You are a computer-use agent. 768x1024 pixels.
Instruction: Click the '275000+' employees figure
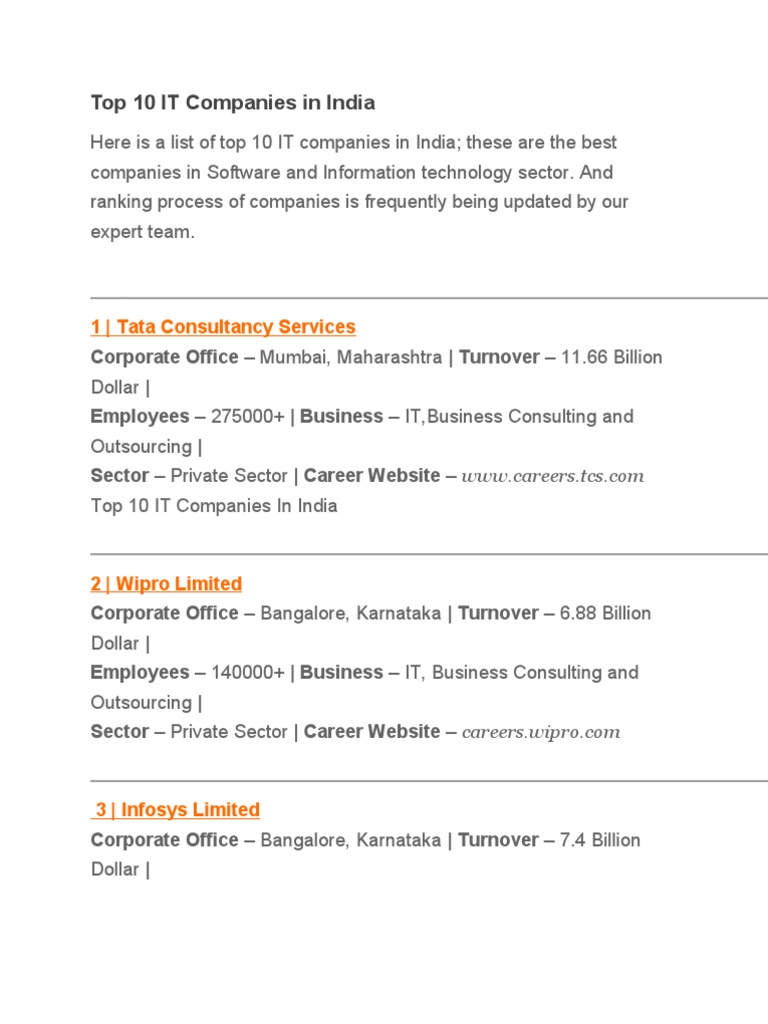pyautogui.click(x=248, y=416)
